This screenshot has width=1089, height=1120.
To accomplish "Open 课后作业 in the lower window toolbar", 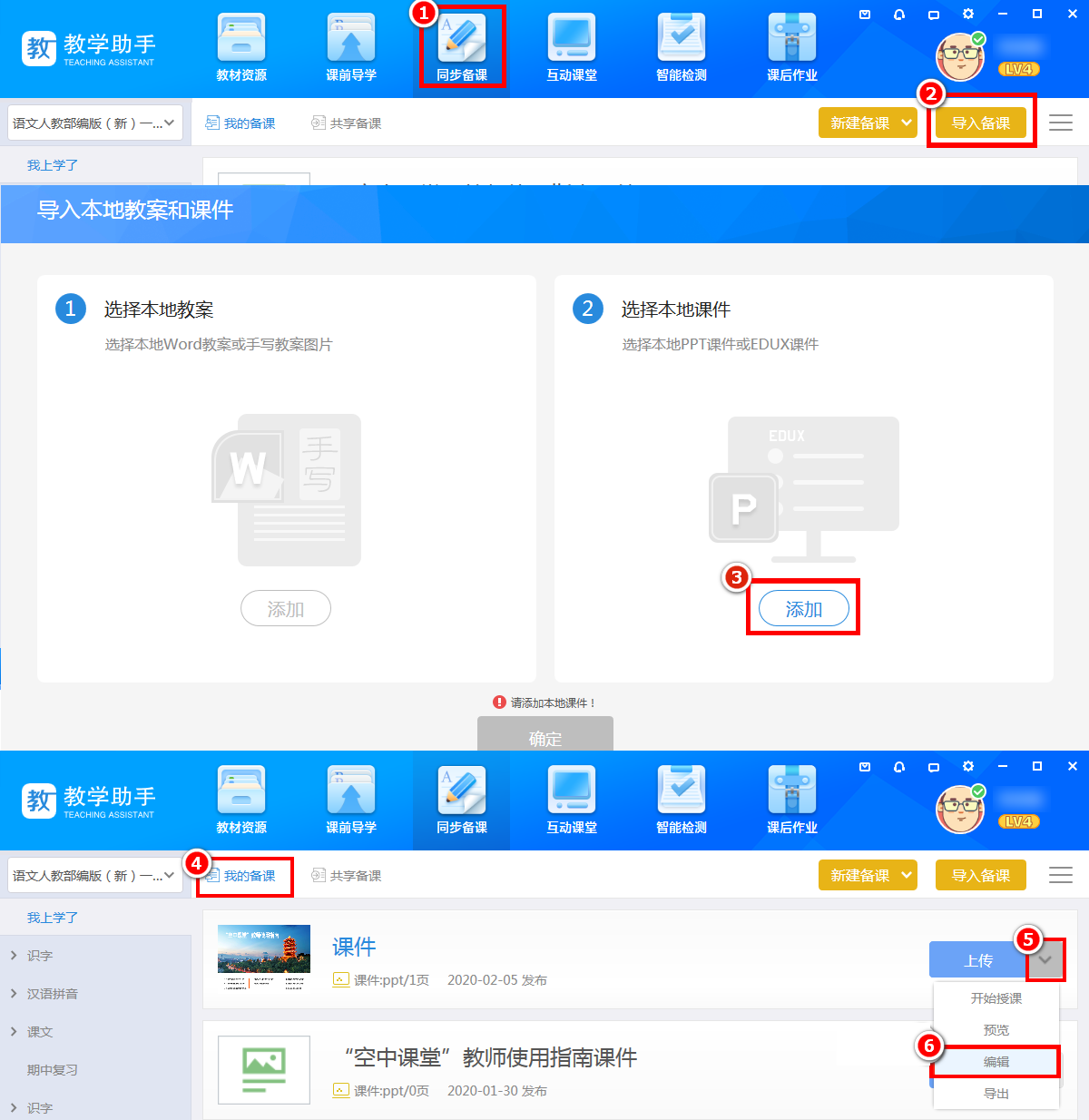I will tap(792, 800).
